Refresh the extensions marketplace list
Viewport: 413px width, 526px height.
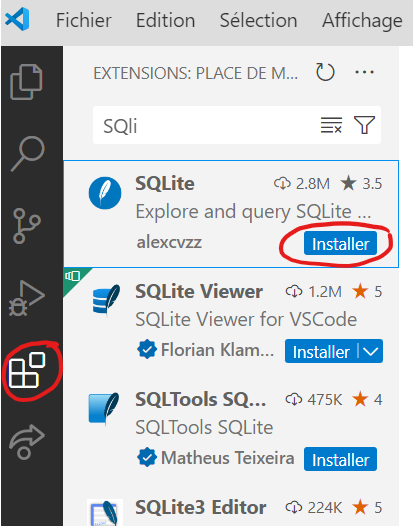pos(325,72)
